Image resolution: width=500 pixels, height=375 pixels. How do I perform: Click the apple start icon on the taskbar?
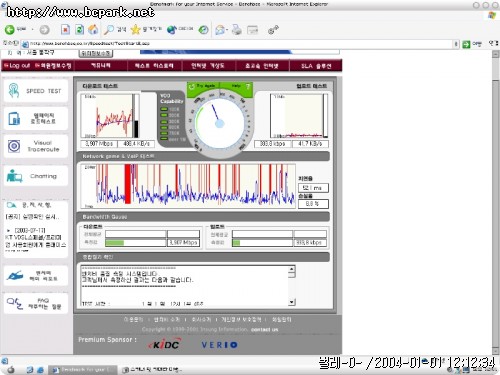coord(11,369)
